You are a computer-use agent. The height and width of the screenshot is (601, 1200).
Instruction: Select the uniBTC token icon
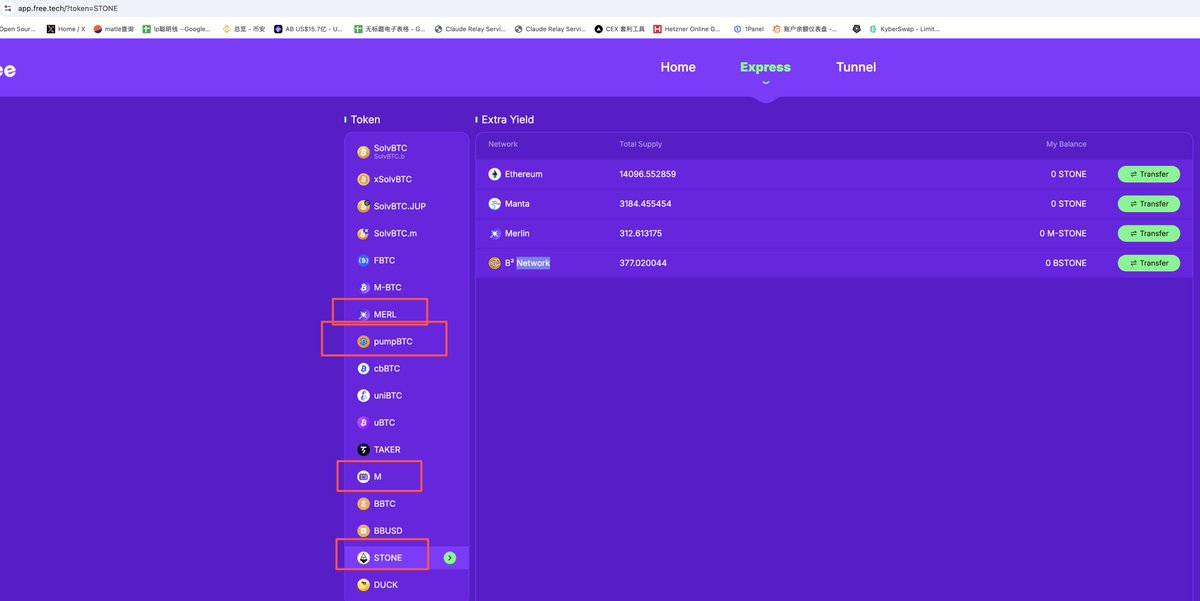(x=363, y=395)
